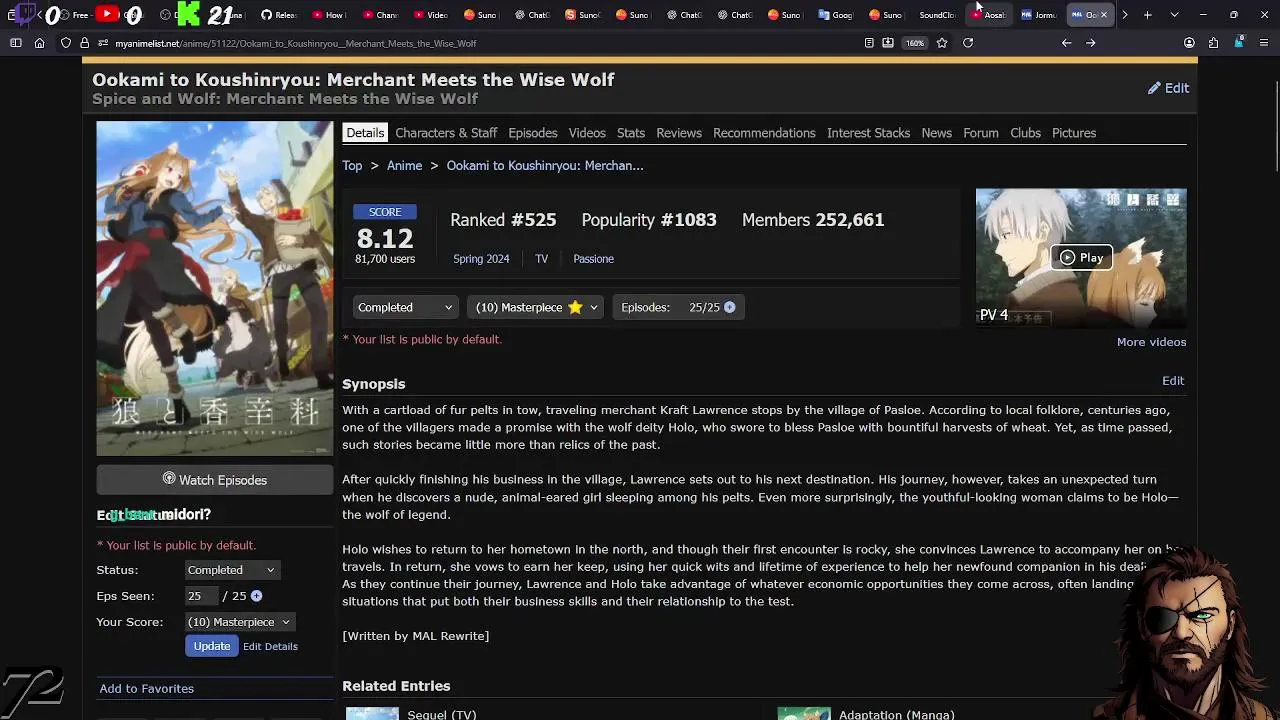Click the PV 4 video thumbnail
This screenshot has height=720, width=1280.
pyautogui.click(x=1081, y=258)
